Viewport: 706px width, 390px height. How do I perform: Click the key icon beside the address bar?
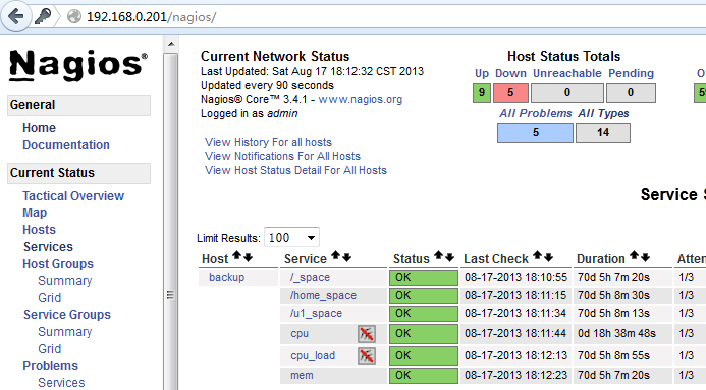pyautogui.click(x=43, y=17)
